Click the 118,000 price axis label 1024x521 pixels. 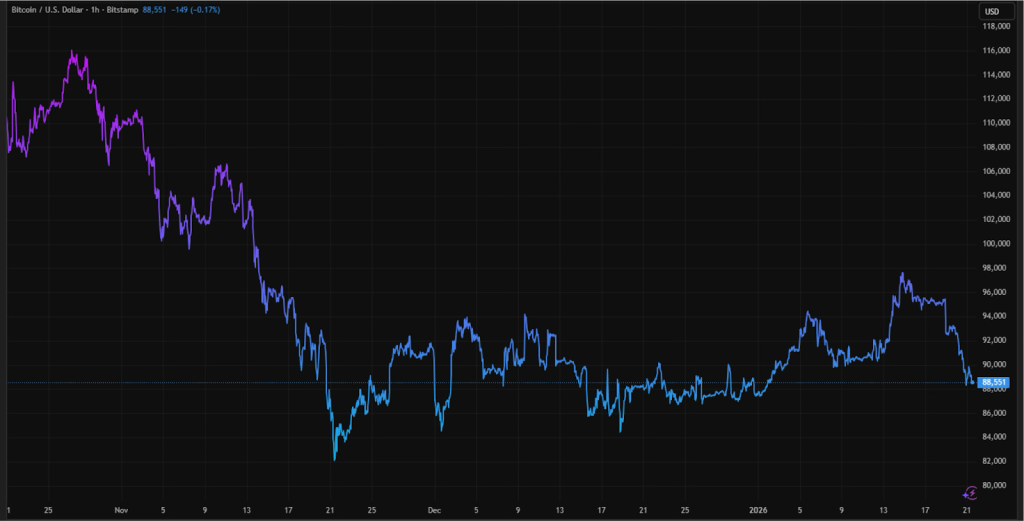(997, 26)
